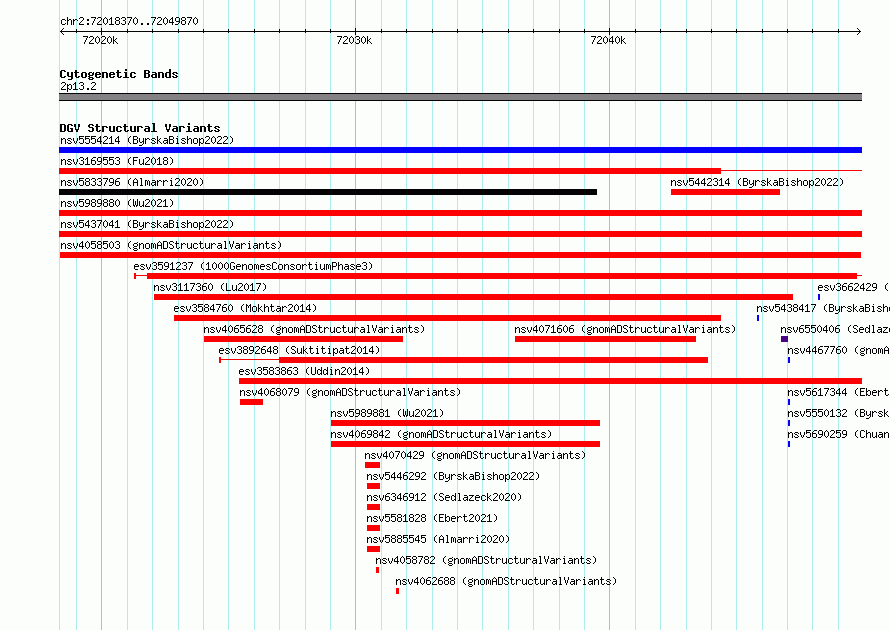The height and width of the screenshot is (630, 890).
Task: Click the 72020k ruler tick label
Action: (100, 40)
